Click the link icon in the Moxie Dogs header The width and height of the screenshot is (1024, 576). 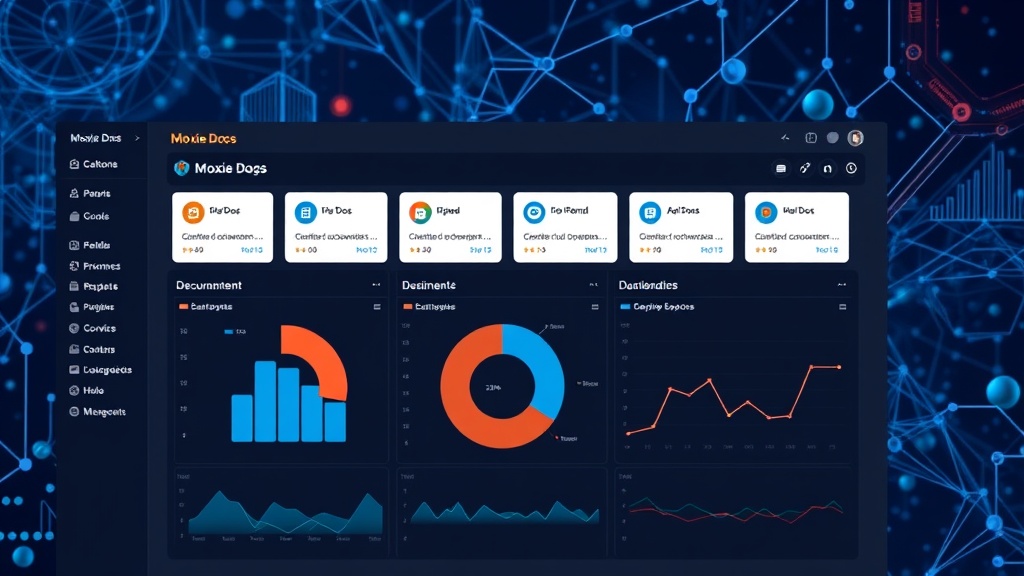tap(805, 168)
